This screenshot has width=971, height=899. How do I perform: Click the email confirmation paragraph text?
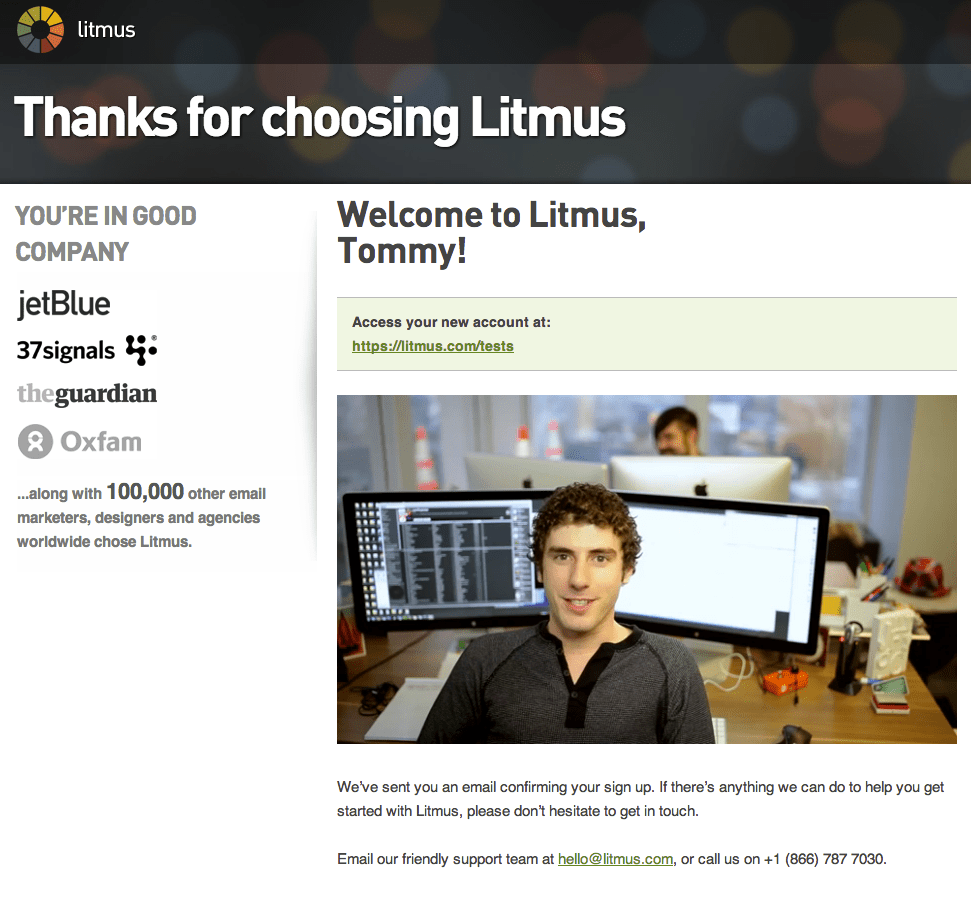(640, 799)
